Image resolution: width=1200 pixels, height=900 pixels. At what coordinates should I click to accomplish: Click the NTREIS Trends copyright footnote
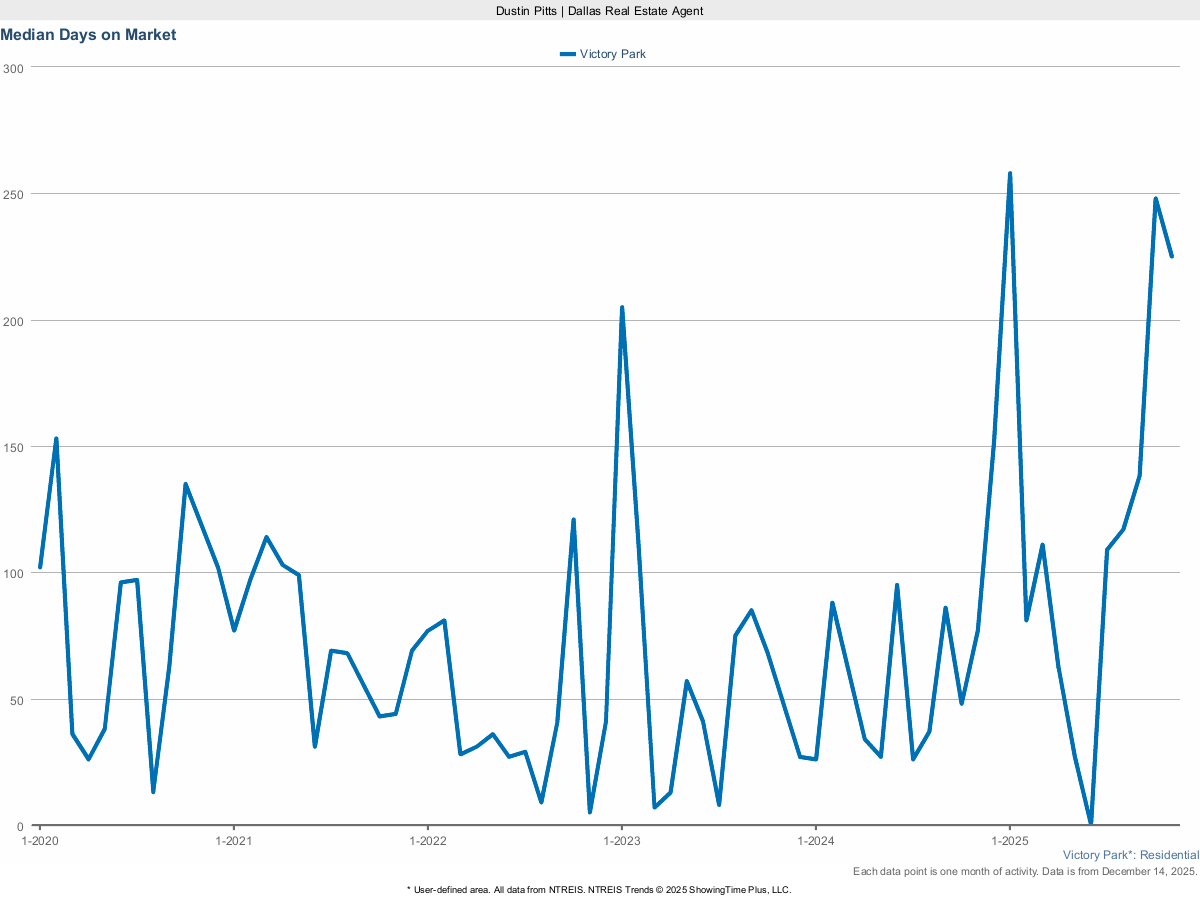pos(599,889)
